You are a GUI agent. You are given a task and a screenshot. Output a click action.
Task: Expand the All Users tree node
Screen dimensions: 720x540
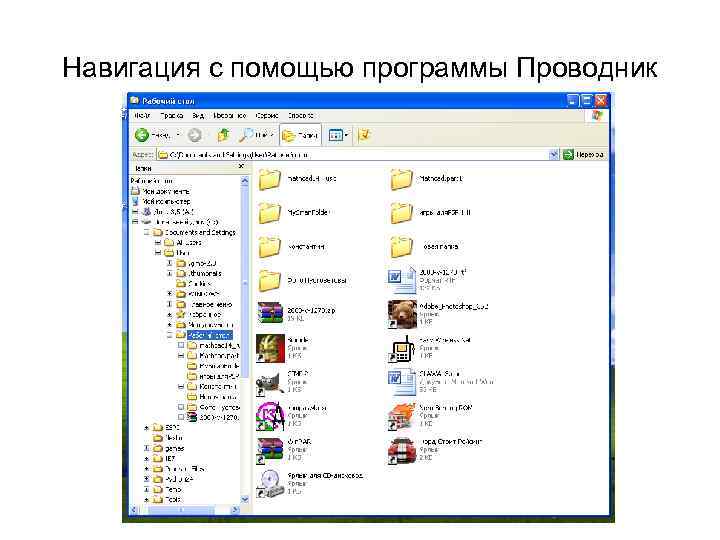coord(158,242)
